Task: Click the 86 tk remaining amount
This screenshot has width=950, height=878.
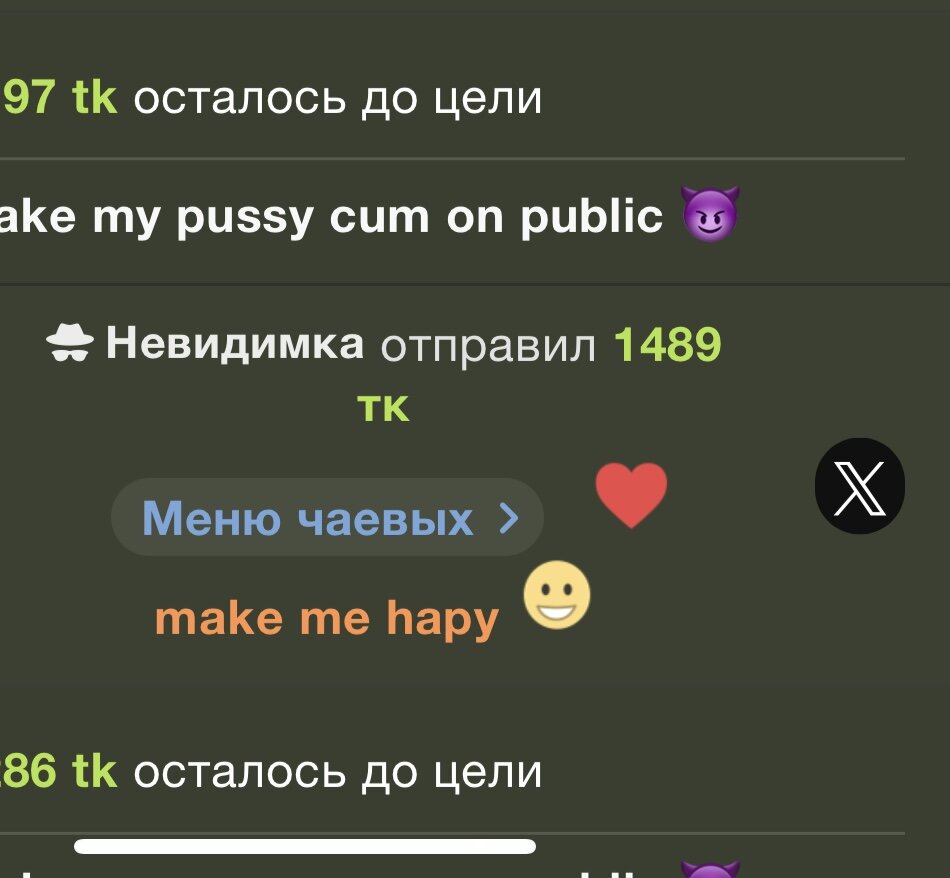Action: 59,771
